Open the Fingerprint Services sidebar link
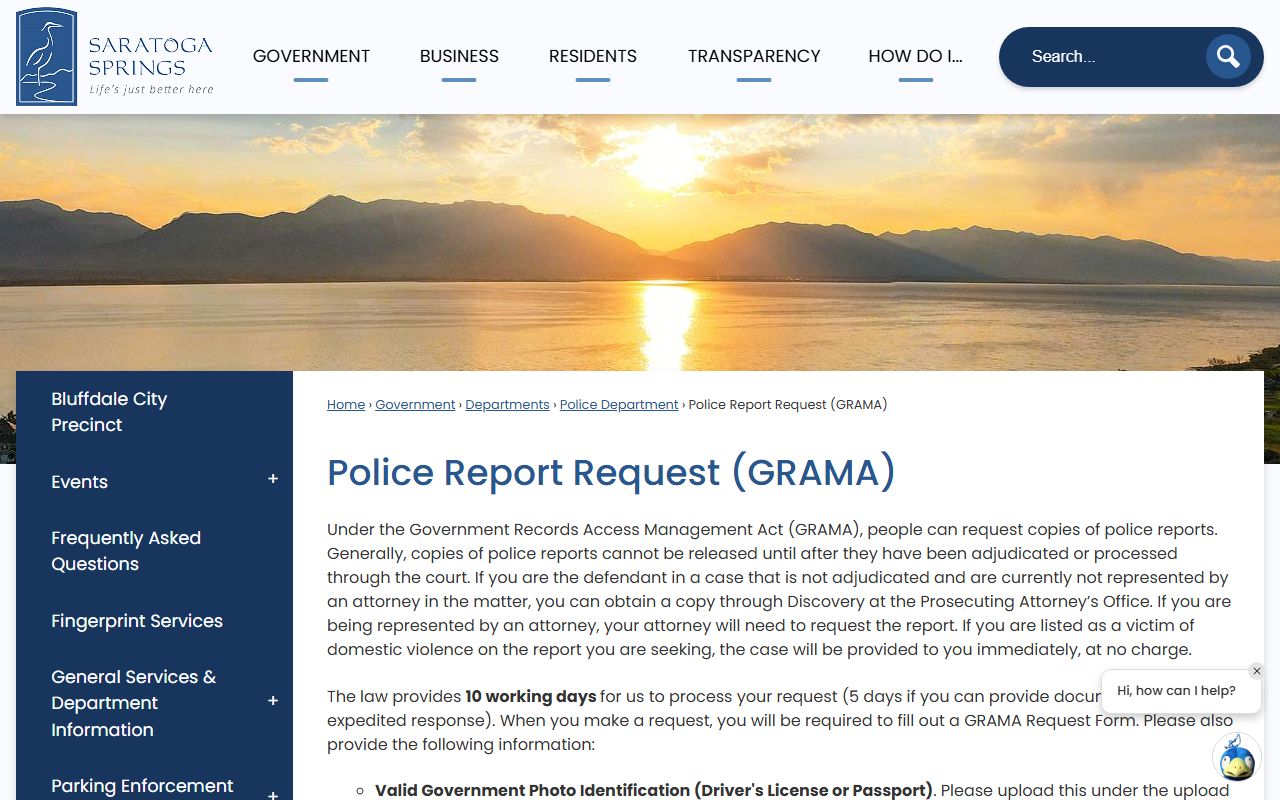The image size is (1280, 800). (137, 621)
